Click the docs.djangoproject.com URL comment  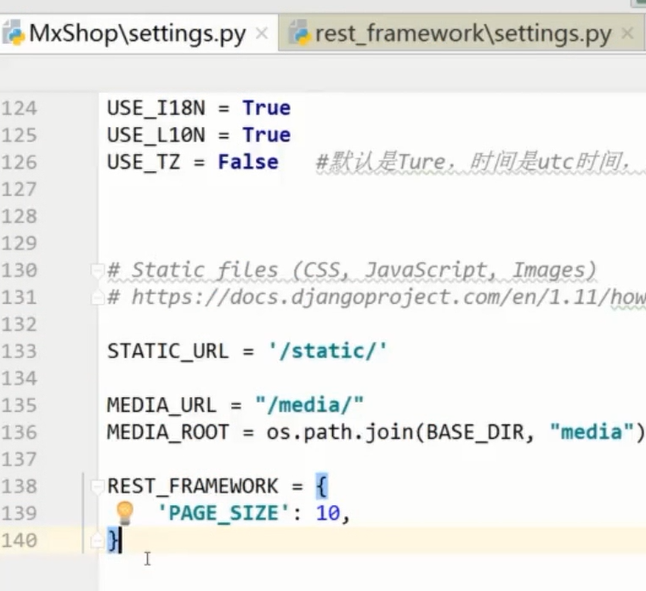377,297
